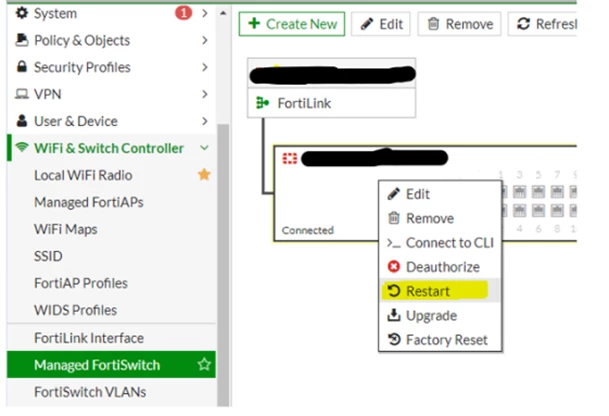This screenshot has height=416, width=609.
Task: Click the Connected status text
Action: [x=308, y=230]
